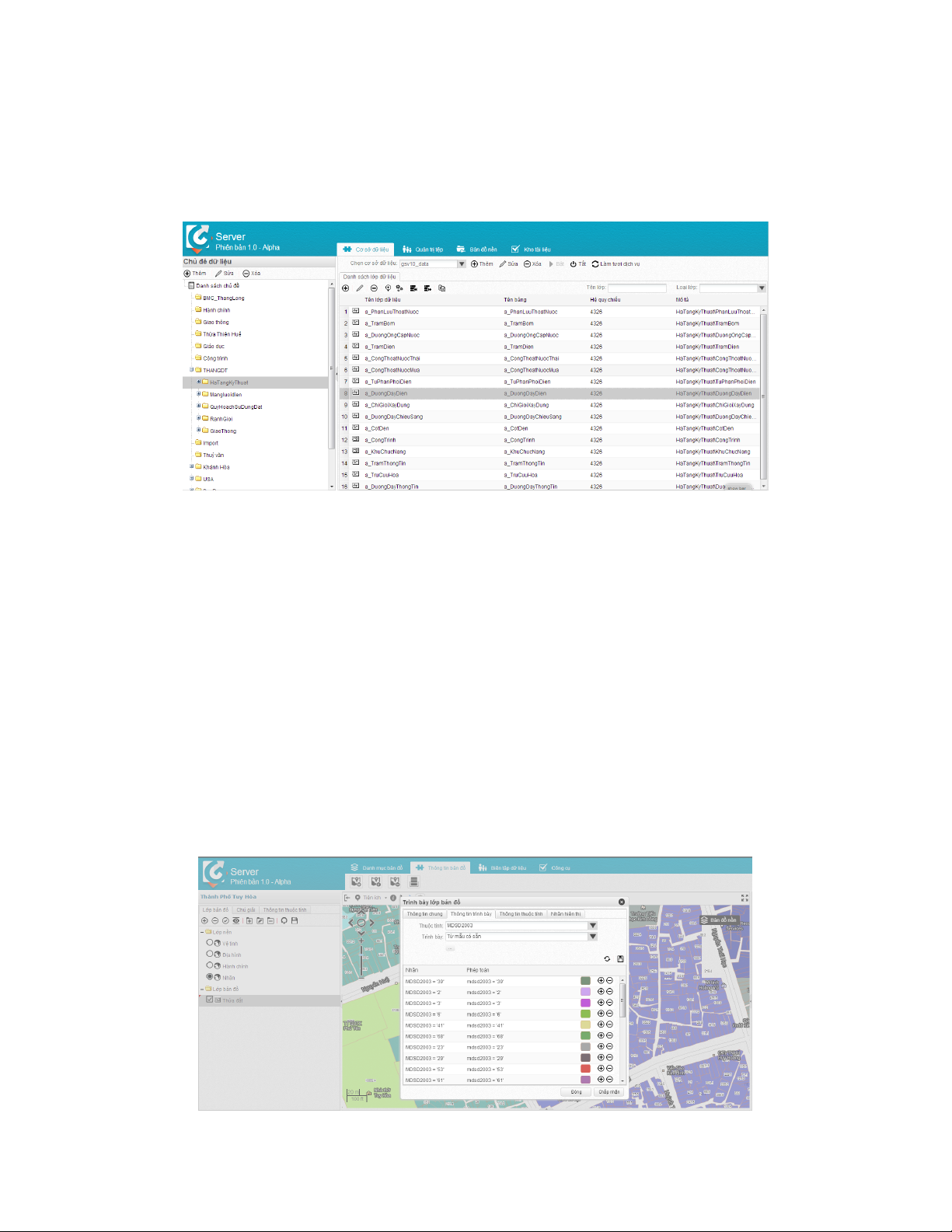This screenshot has height=1232, width=952.
Task: Click the color swatch for MDSD2003 = '53'
Action: (x=585, y=1069)
